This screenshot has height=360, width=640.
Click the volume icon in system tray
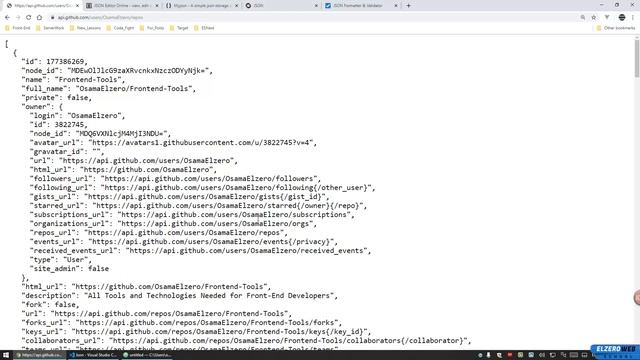click(x=542, y=355)
